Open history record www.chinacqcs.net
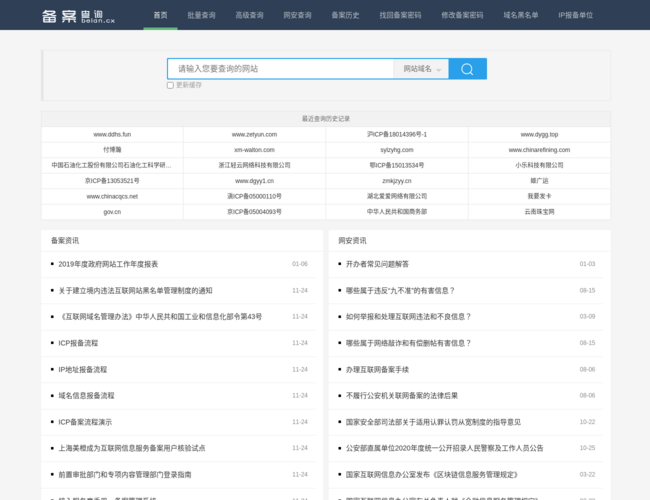This screenshot has width=650, height=500. (x=112, y=196)
